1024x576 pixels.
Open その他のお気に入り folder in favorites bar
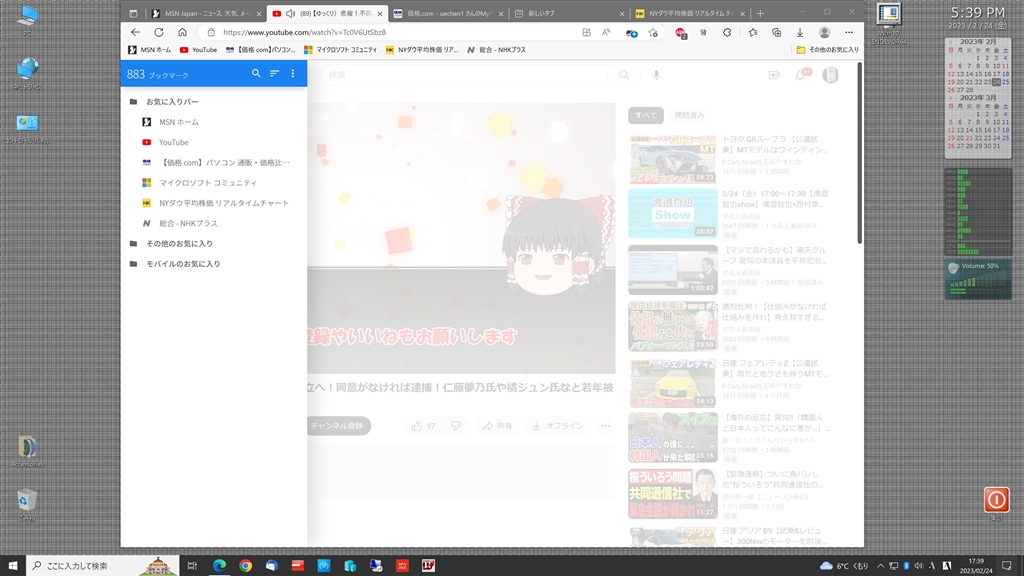[827, 50]
